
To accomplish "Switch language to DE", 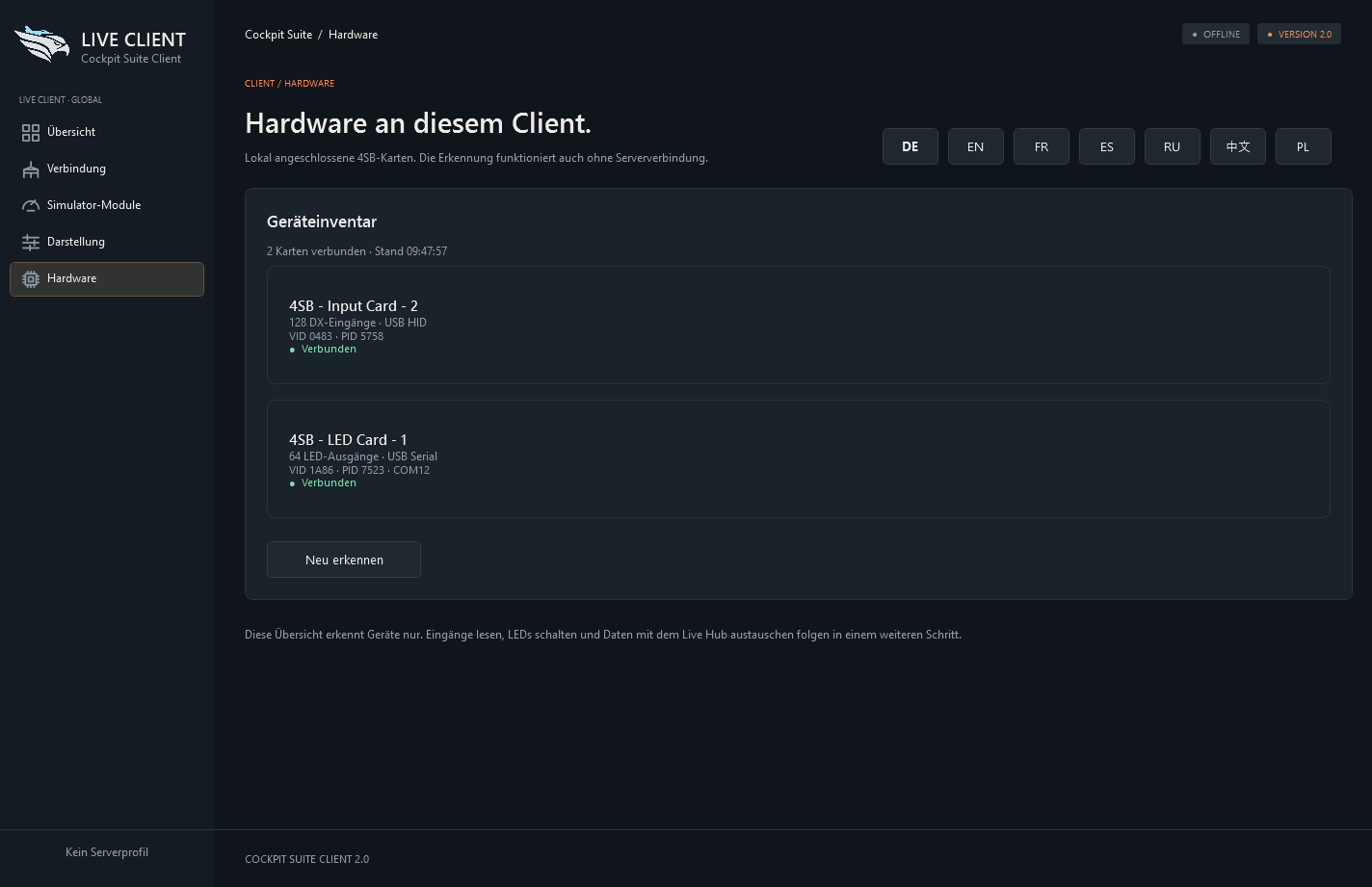I will [910, 146].
